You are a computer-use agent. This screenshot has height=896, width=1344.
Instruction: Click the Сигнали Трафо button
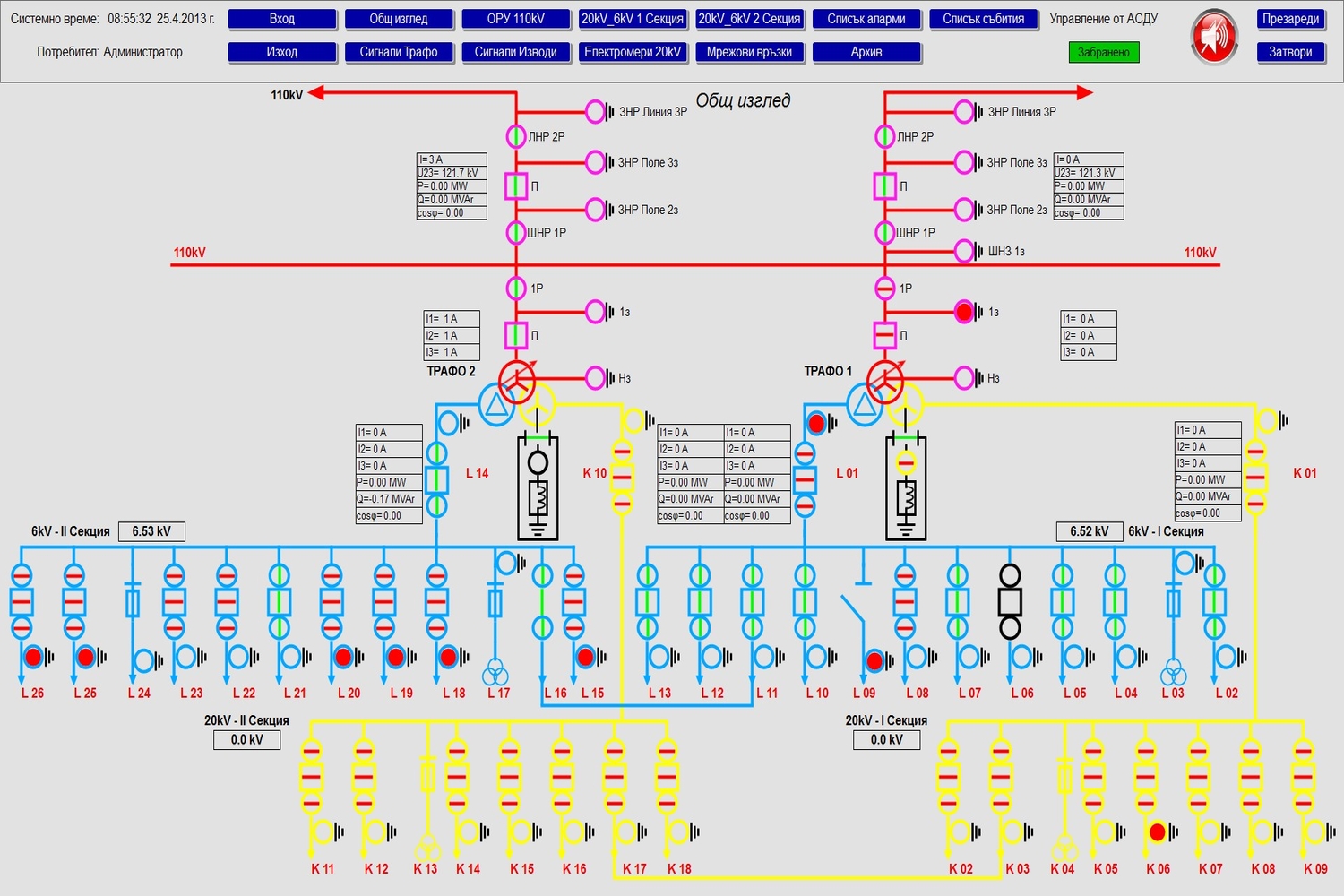399,52
